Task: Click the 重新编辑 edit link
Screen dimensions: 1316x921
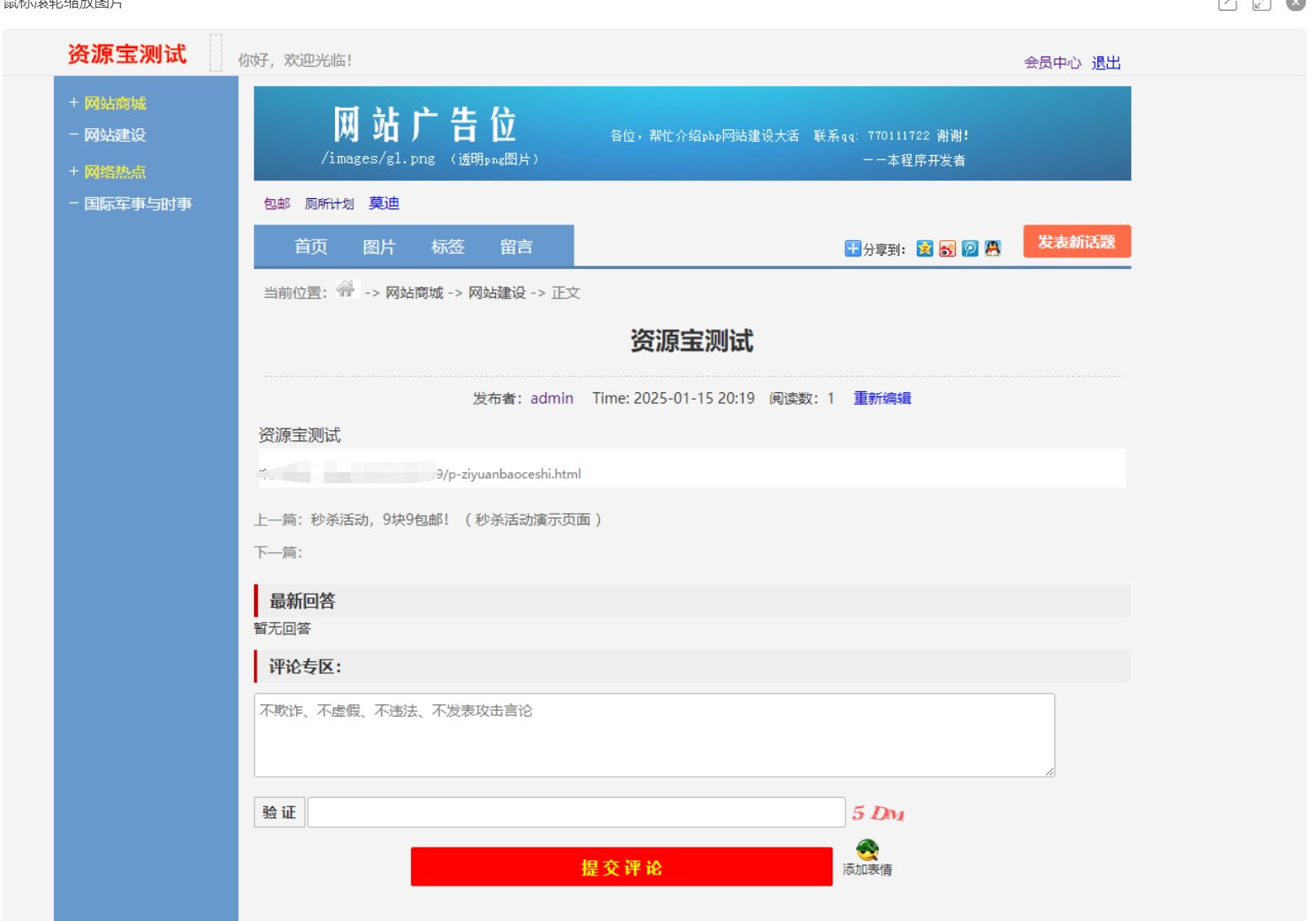Action: pos(882,398)
